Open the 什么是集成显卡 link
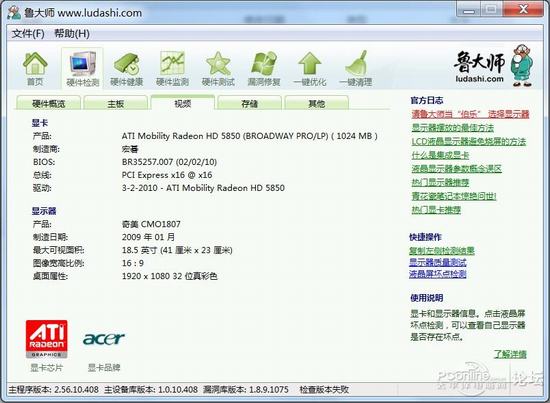550x403 pixels. coord(440,155)
